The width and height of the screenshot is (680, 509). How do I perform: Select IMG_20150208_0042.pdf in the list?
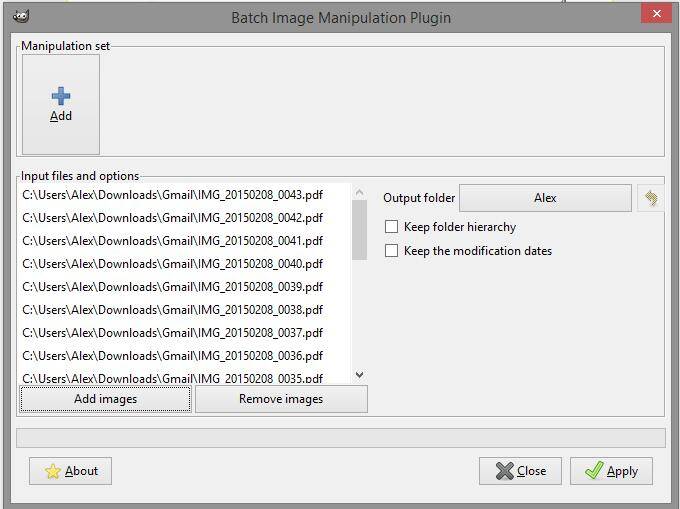pos(184,218)
